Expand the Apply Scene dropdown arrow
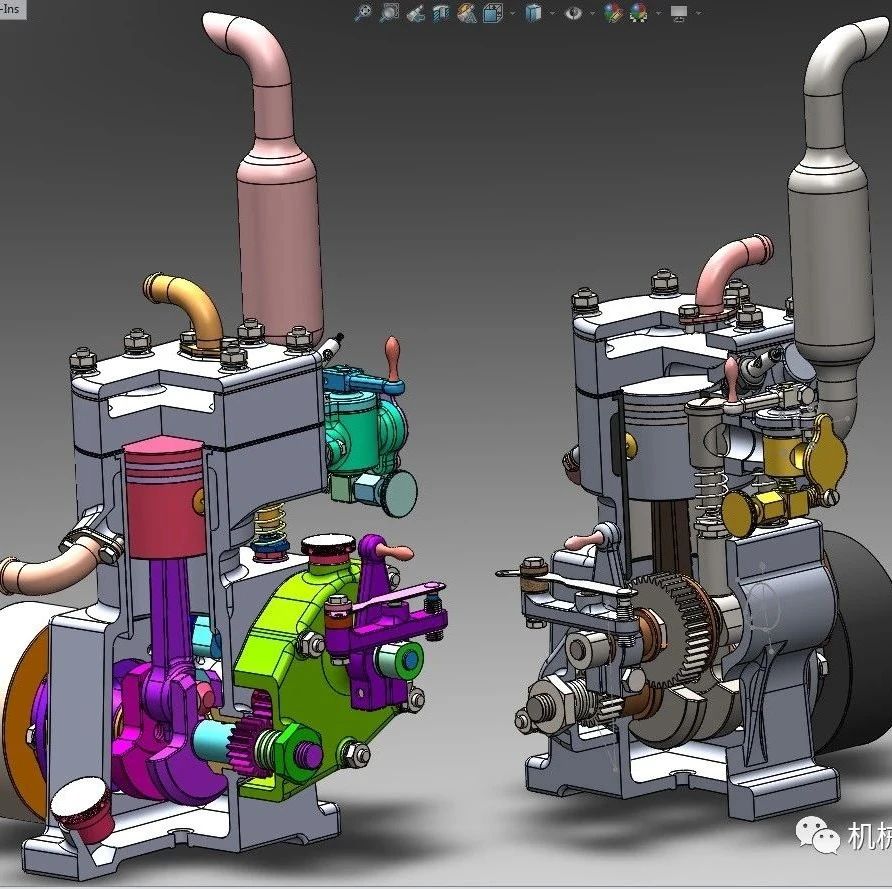Image resolution: width=892 pixels, height=889 pixels. point(659,13)
